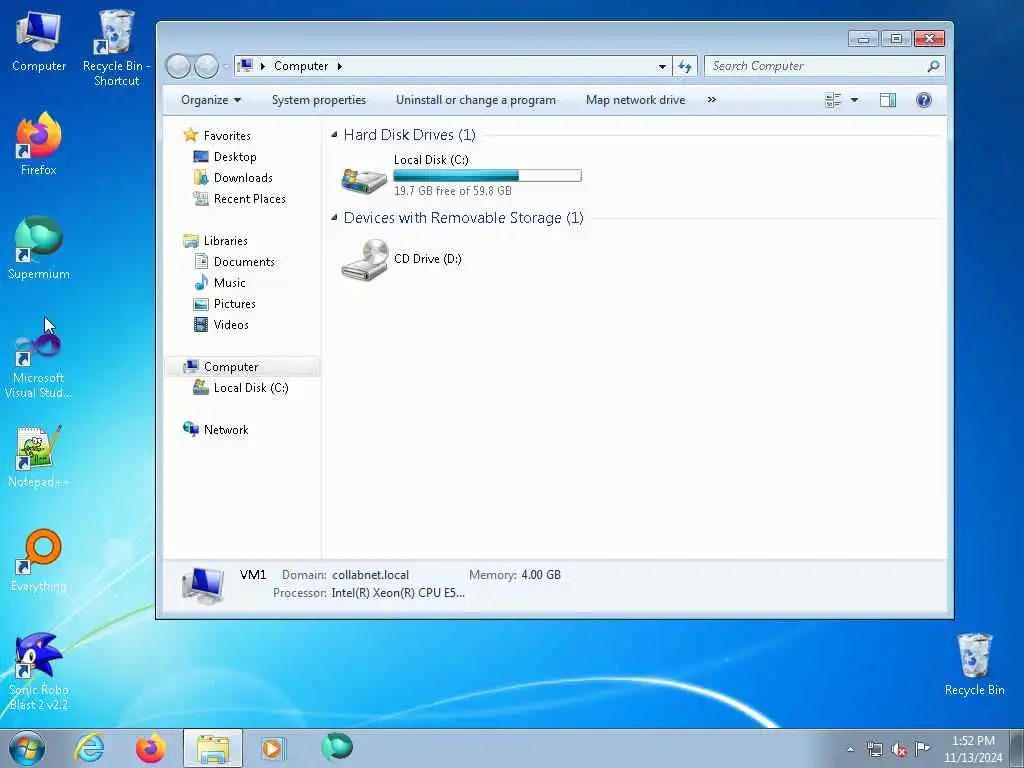Click the Hard Disk Drives group header
The image size is (1024, 768).
(x=409, y=135)
